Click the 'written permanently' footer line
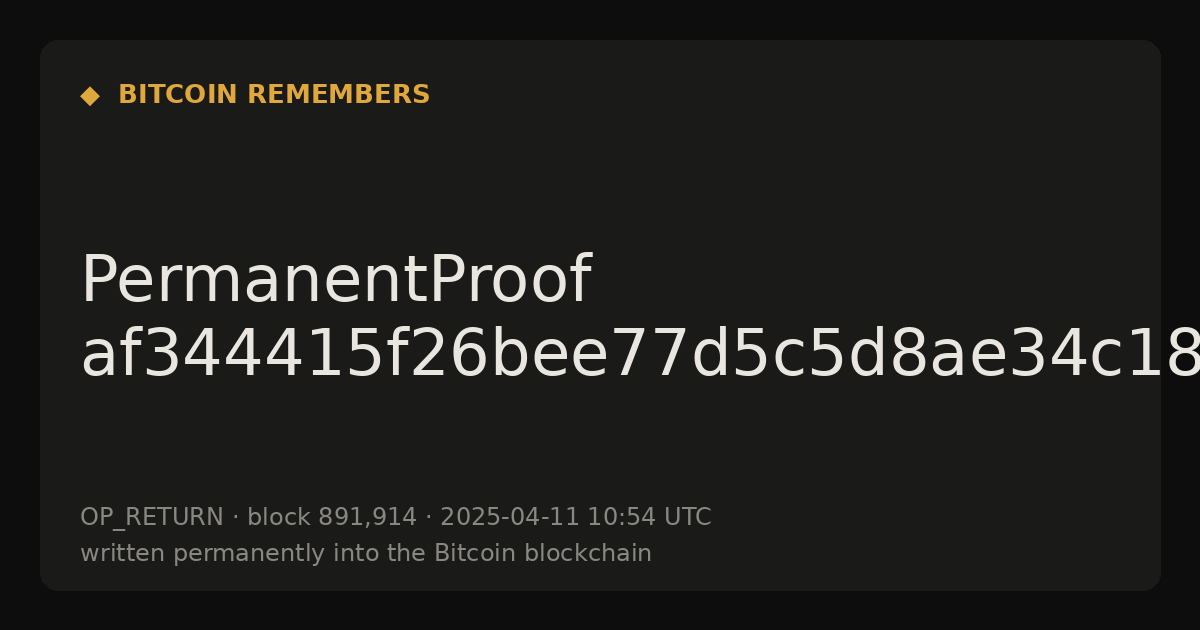Viewport: 1200px width, 630px height. tap(366, 554)
